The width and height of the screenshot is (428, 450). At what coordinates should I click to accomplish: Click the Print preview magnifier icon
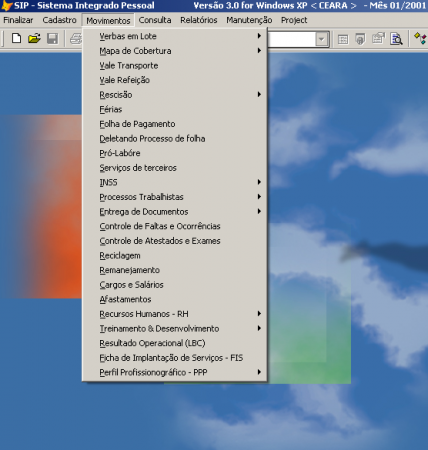pyautogui.click(x=396, y=39)
